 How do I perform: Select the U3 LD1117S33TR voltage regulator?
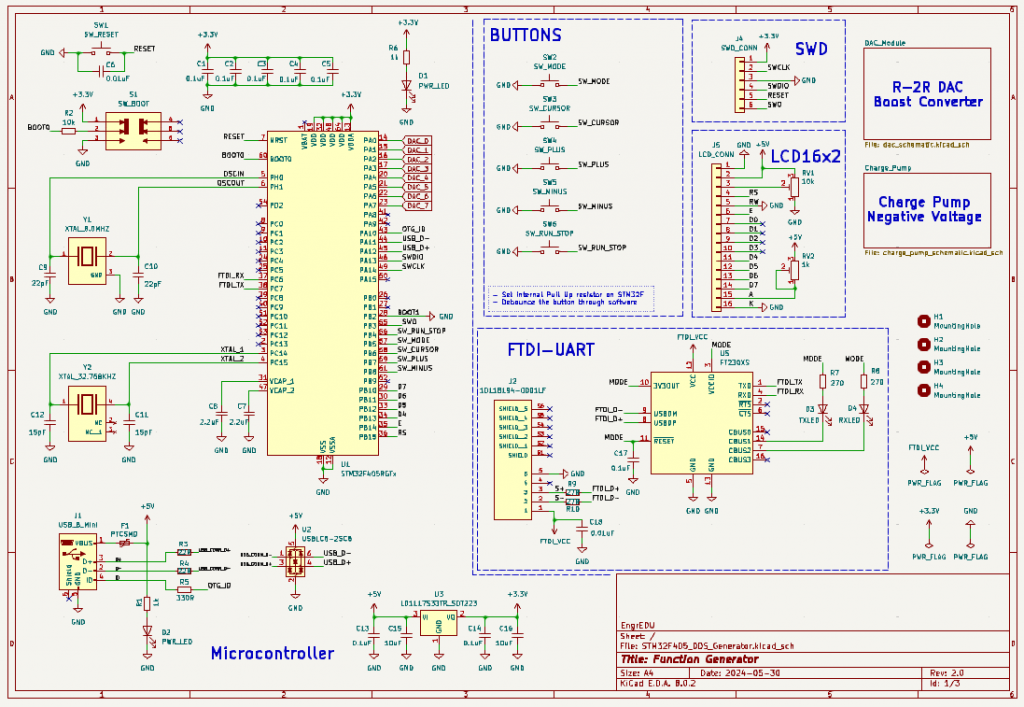click(438, 623)
